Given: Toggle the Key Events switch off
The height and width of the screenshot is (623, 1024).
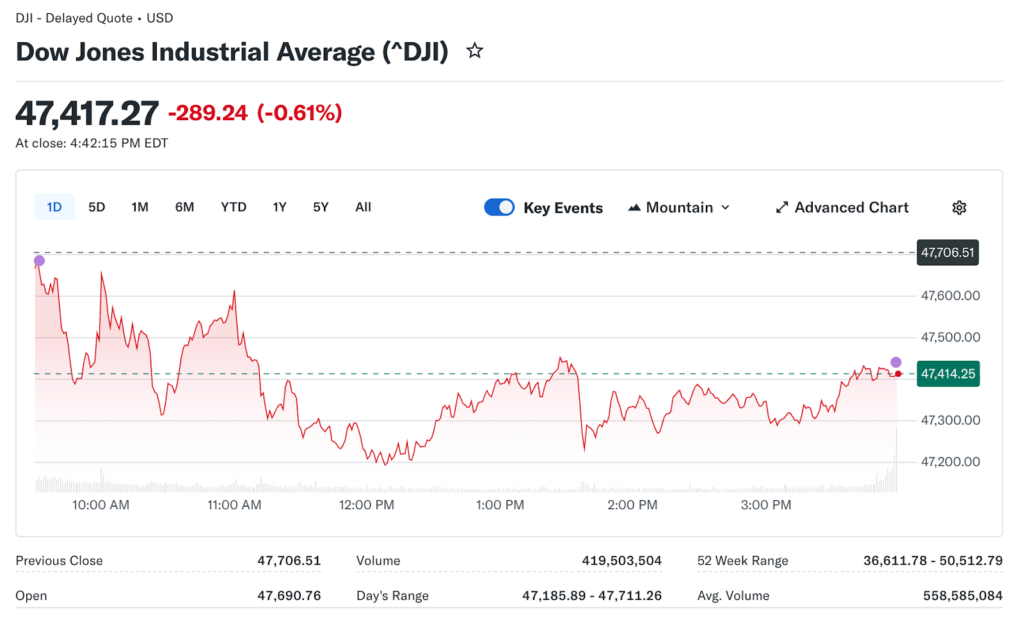Looking at the screenshot, I should pyautogui.click(x=499, y=208).
